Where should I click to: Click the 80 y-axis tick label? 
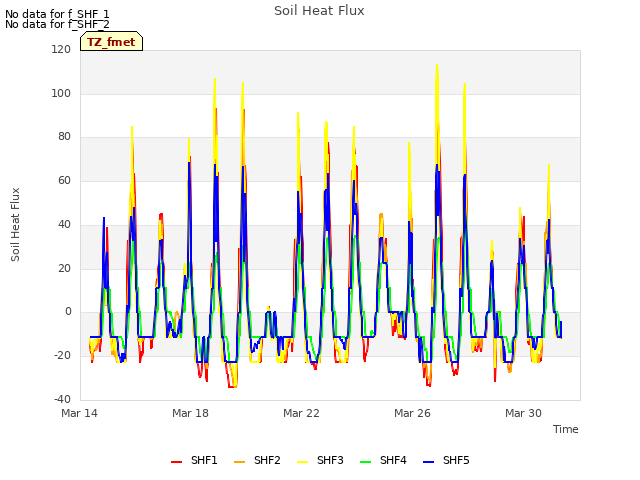pos(64,137)
